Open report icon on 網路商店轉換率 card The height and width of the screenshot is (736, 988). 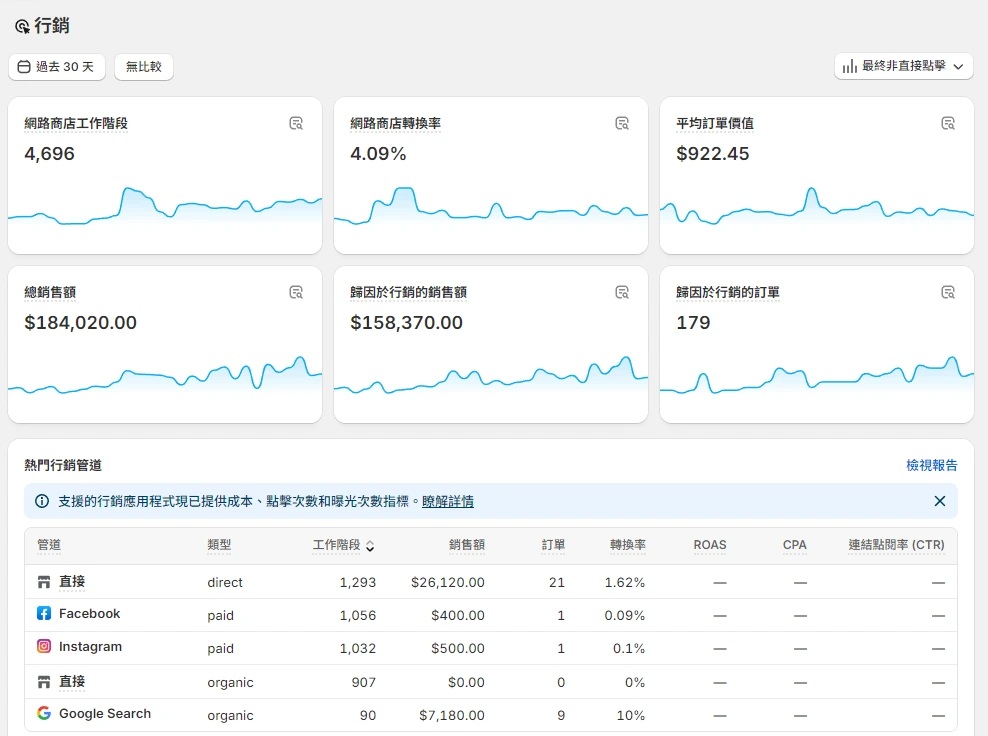622,124
